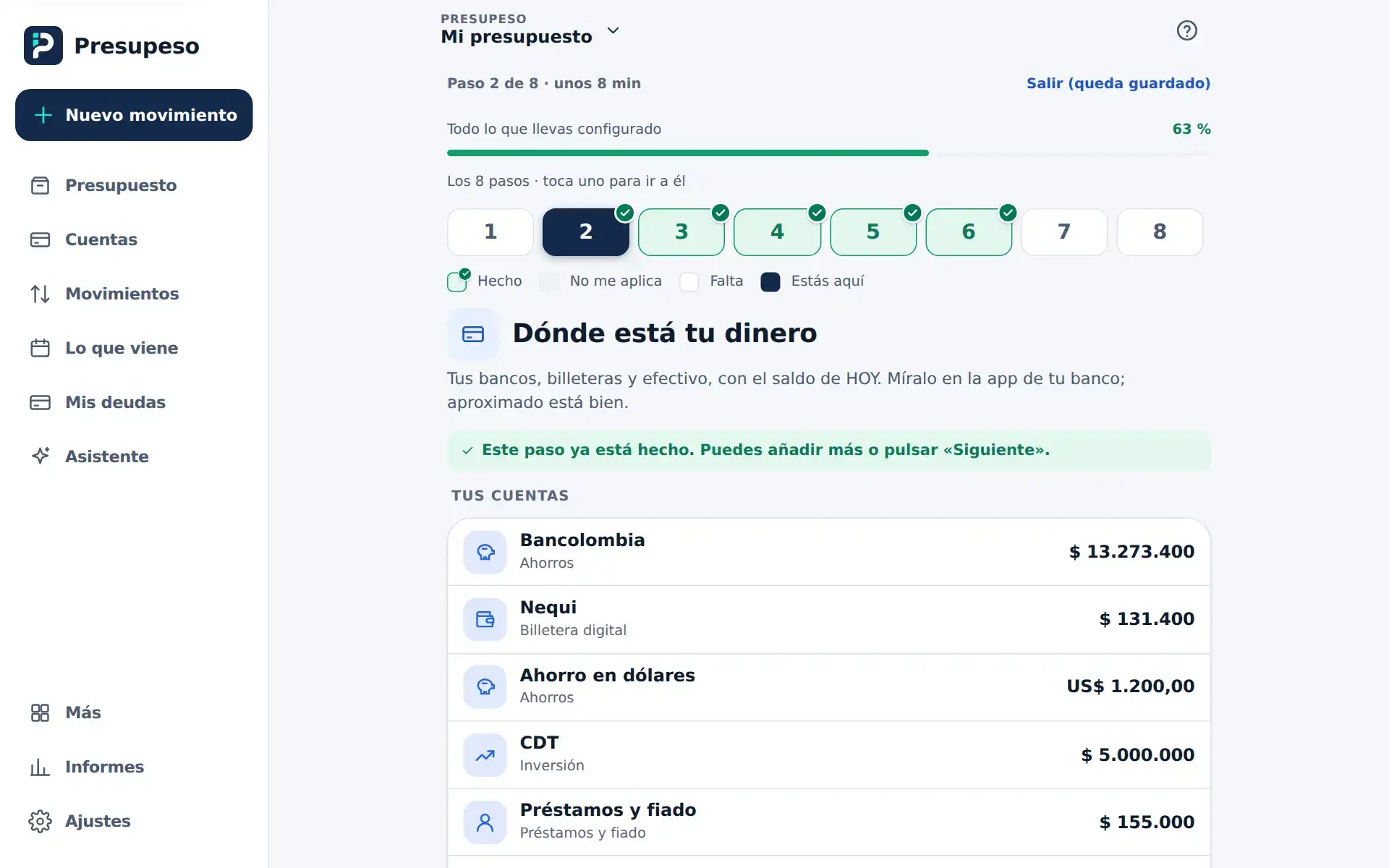Viewport: 1389px width, 868px height.
Task: Click the checkmark badge on step 6
Action: tap(1008, 213)
